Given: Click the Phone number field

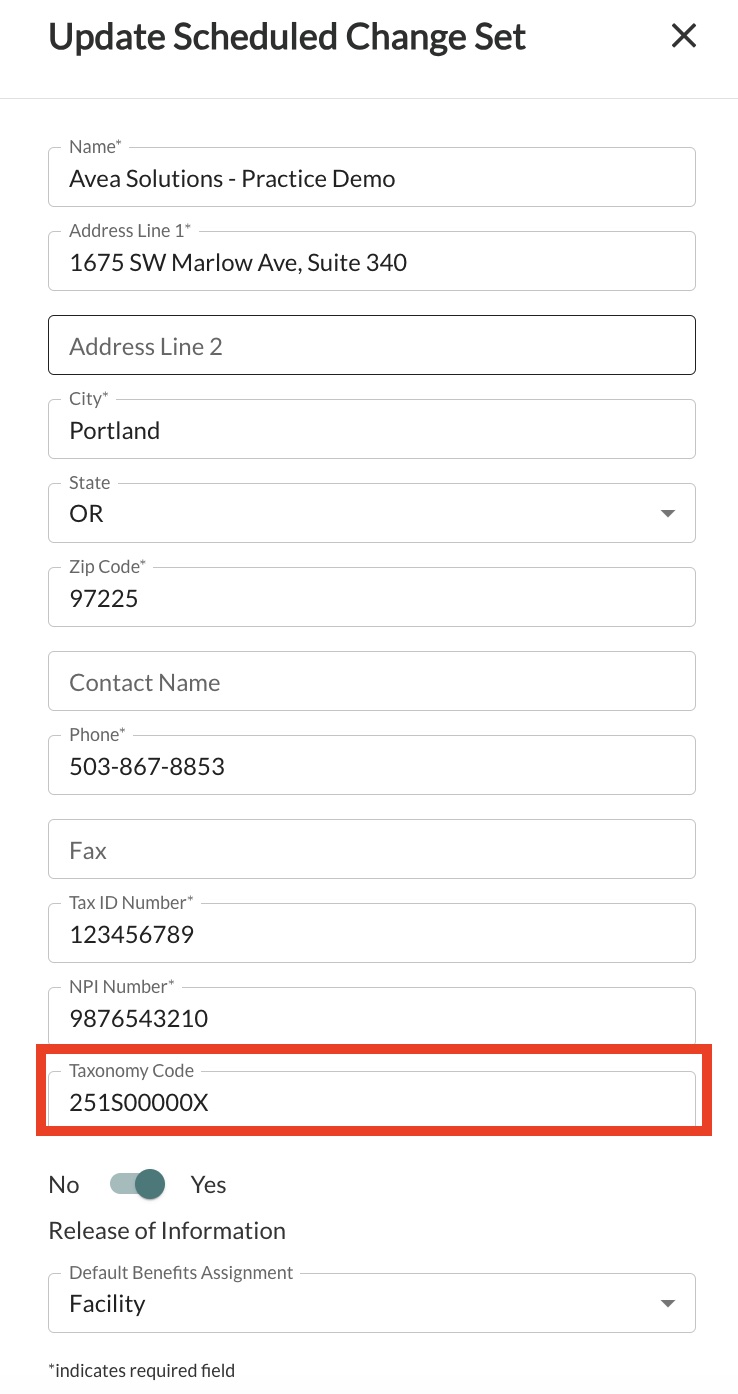Looking at the screenshot, I should 371,767.
